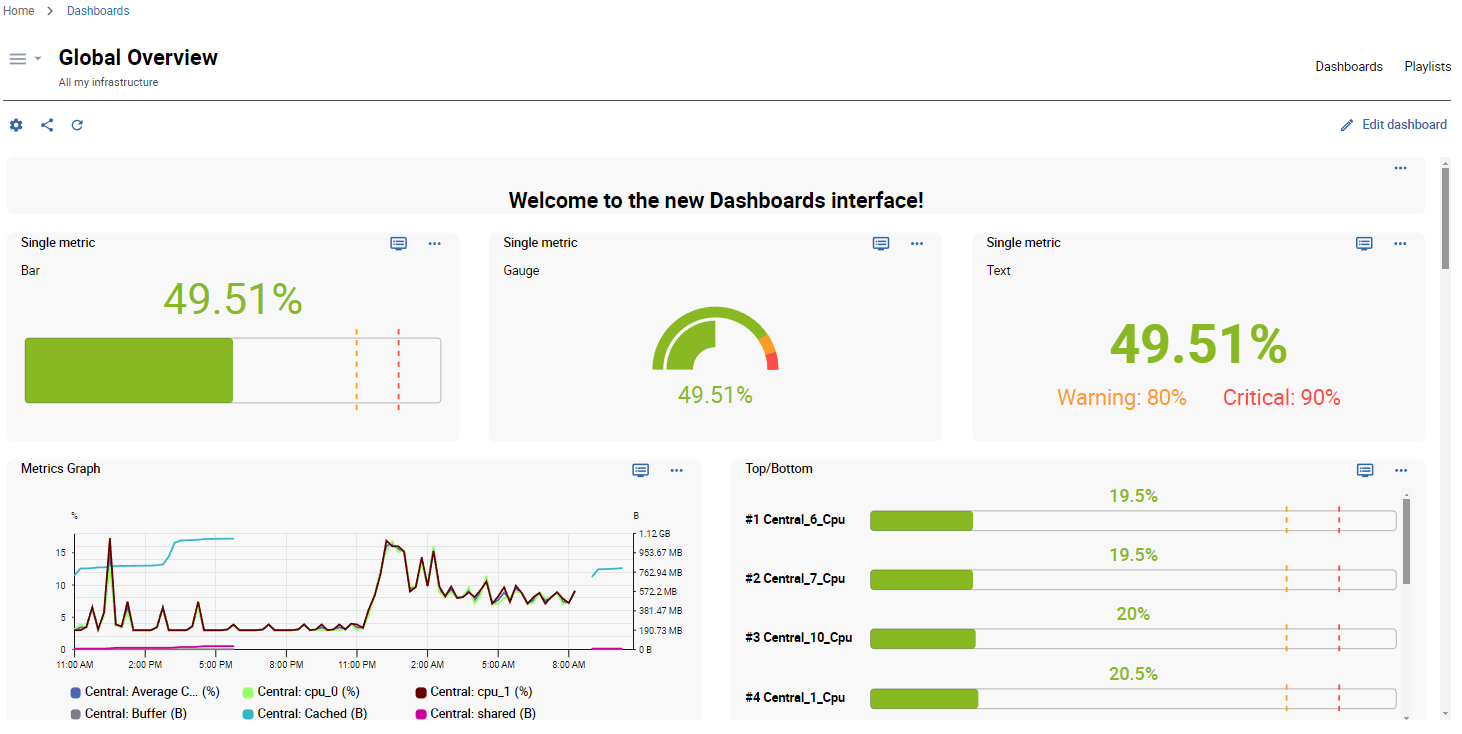Open more actions menu on welcome banner
The width and height of the screenshot is (1462, 734).
coord(1400,168)
